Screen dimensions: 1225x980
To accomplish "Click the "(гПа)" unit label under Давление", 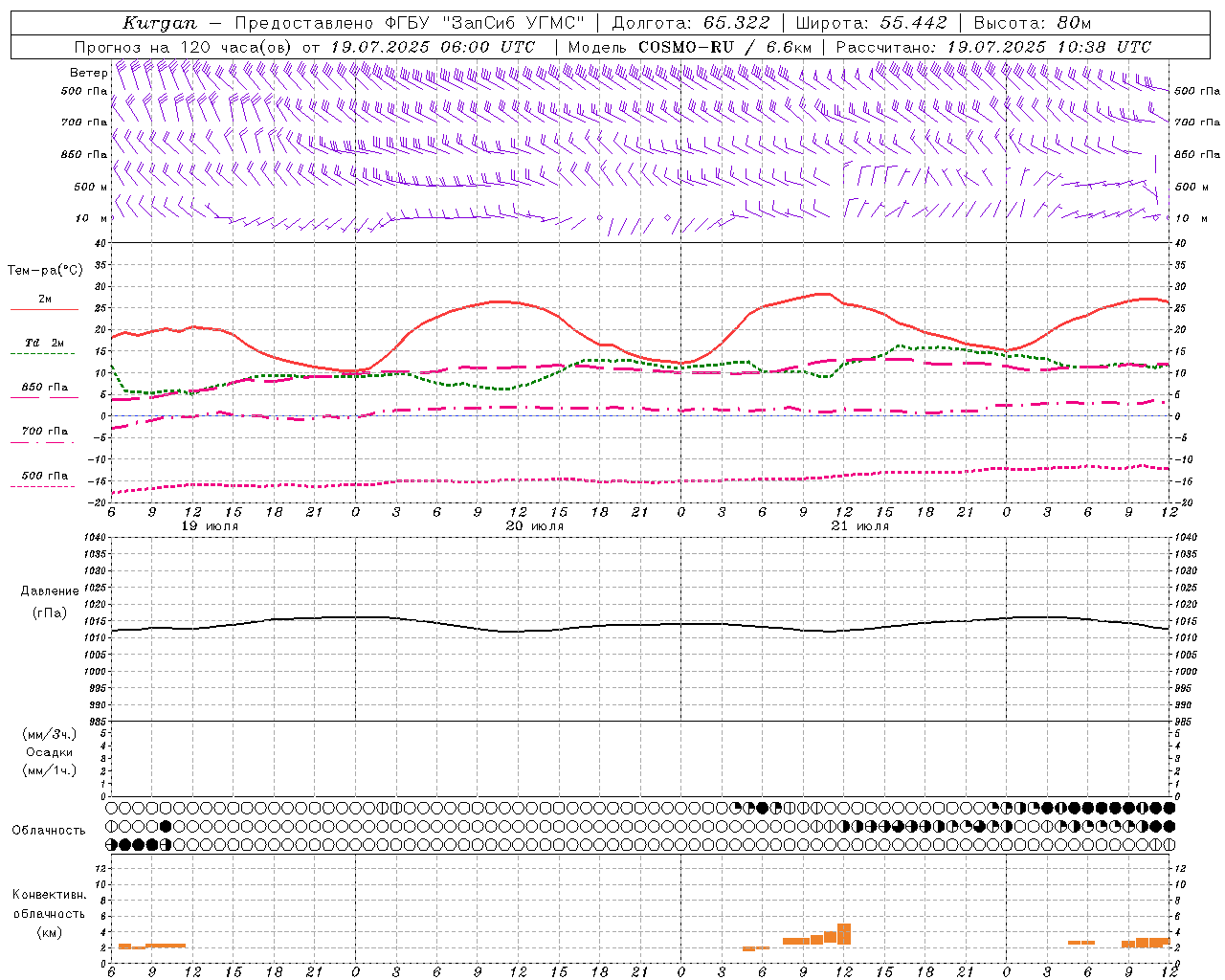I will [x=50, y=612].
